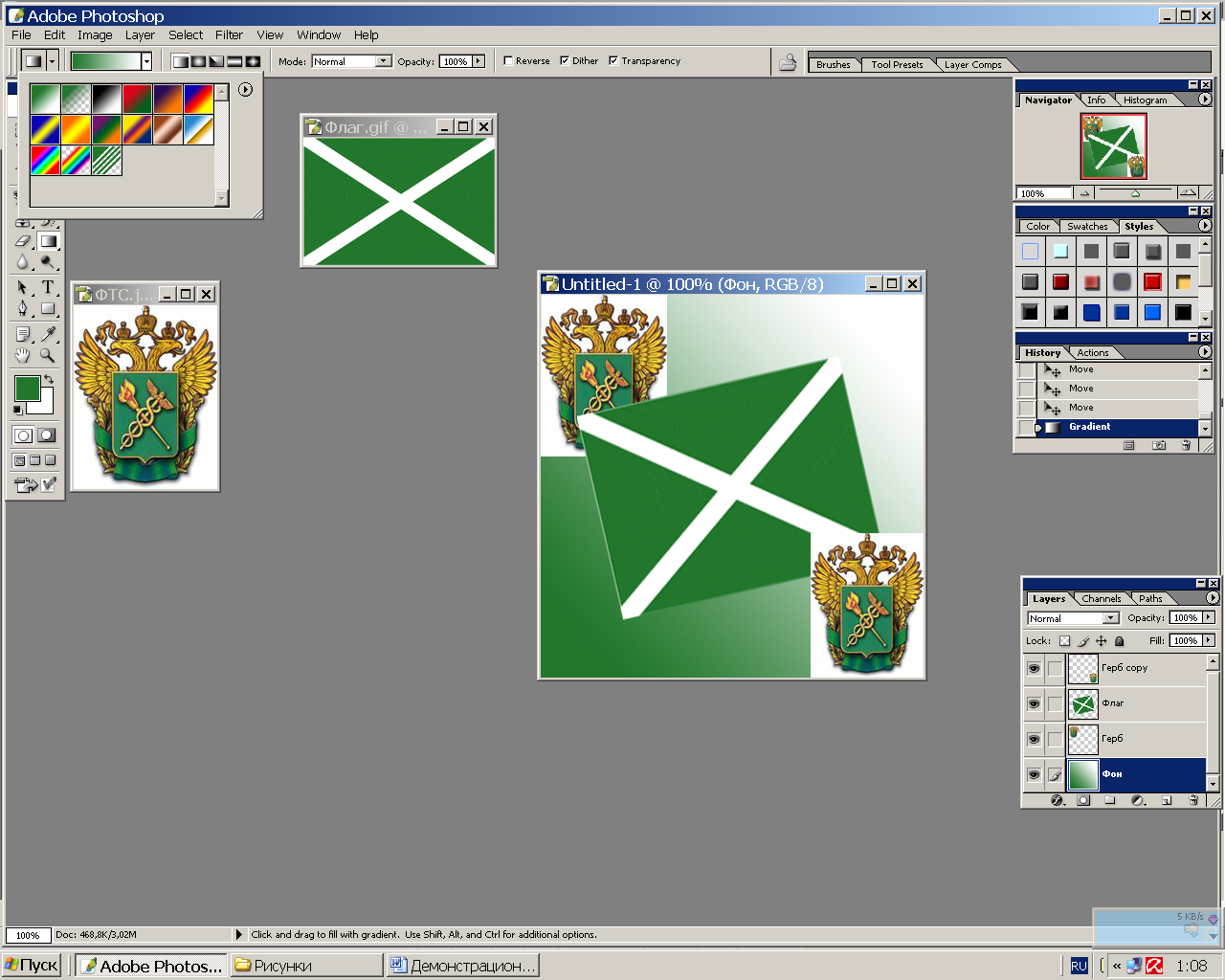Open gradient picker flyout menu arrow
Screen dimensions: 1225x980
pyautogui.click(x=246, y=89)
